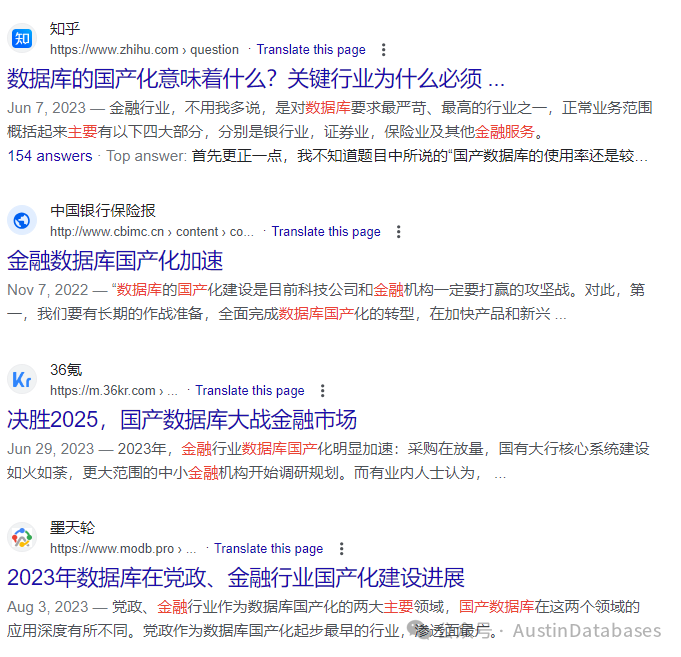The height and width of the screenshot is (657, 681).
Task: Open more options for modb.pro result
Action: [342, 549]
